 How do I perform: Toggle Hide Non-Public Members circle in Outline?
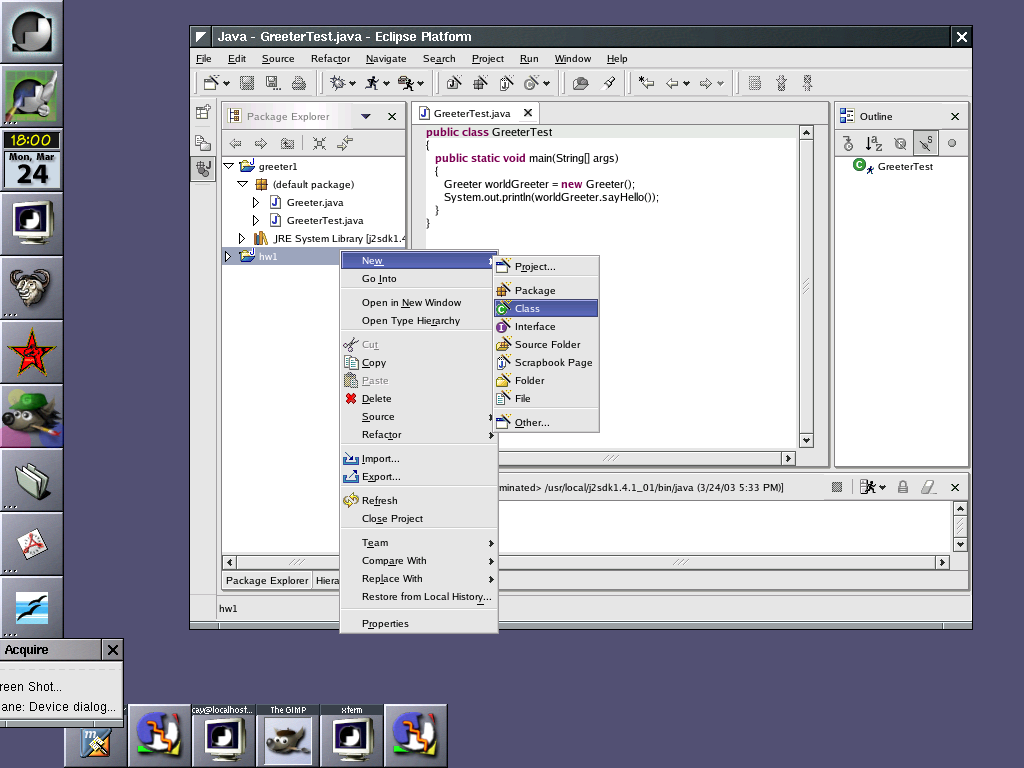(x=952, y=143)
